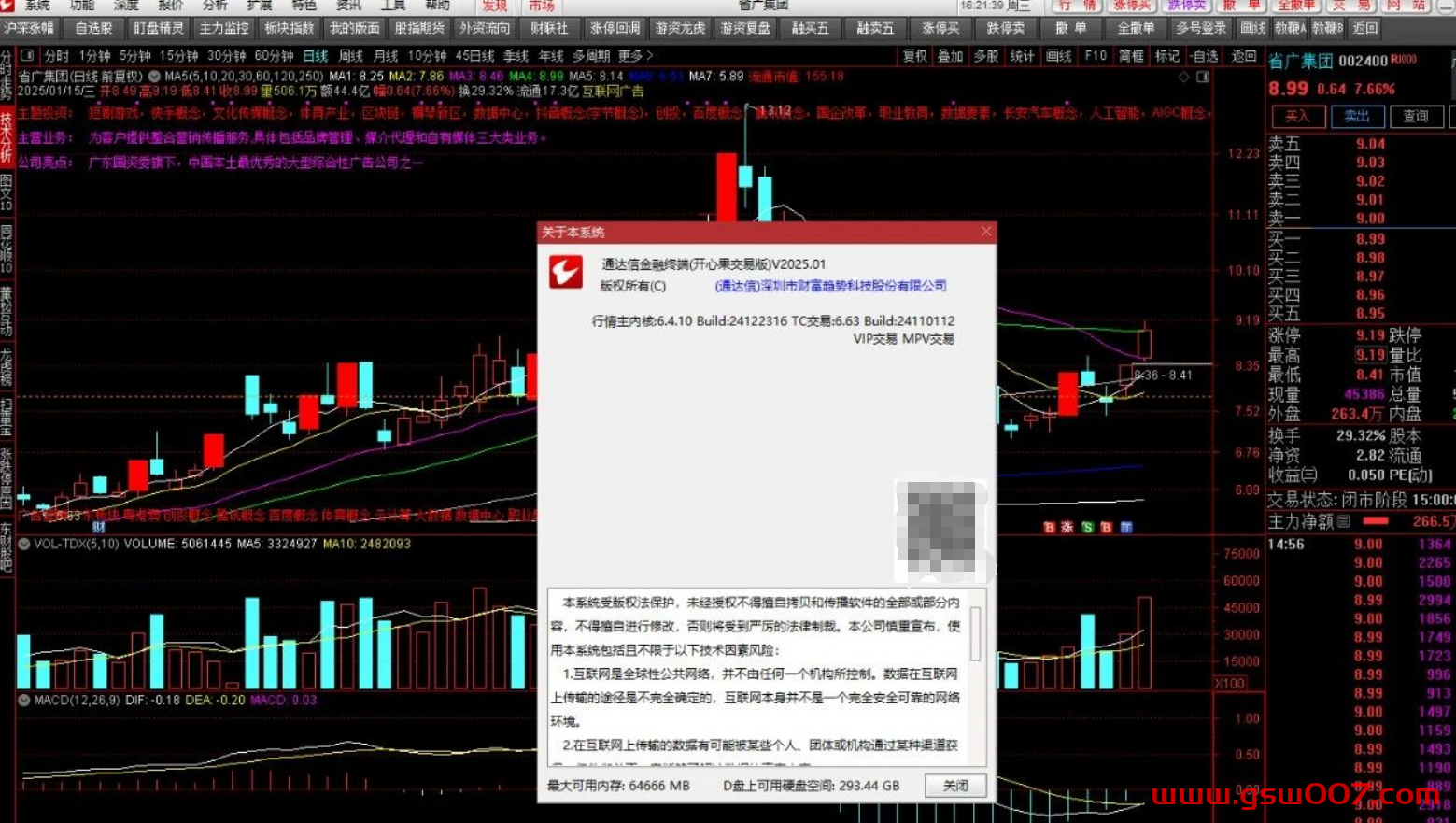Click the red 买入 buy button
The width and height of the screenshot is (1456, 823).
click(1297, 117)
